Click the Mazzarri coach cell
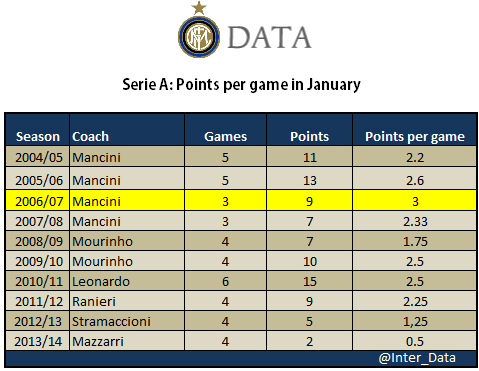 pos(127,341)
